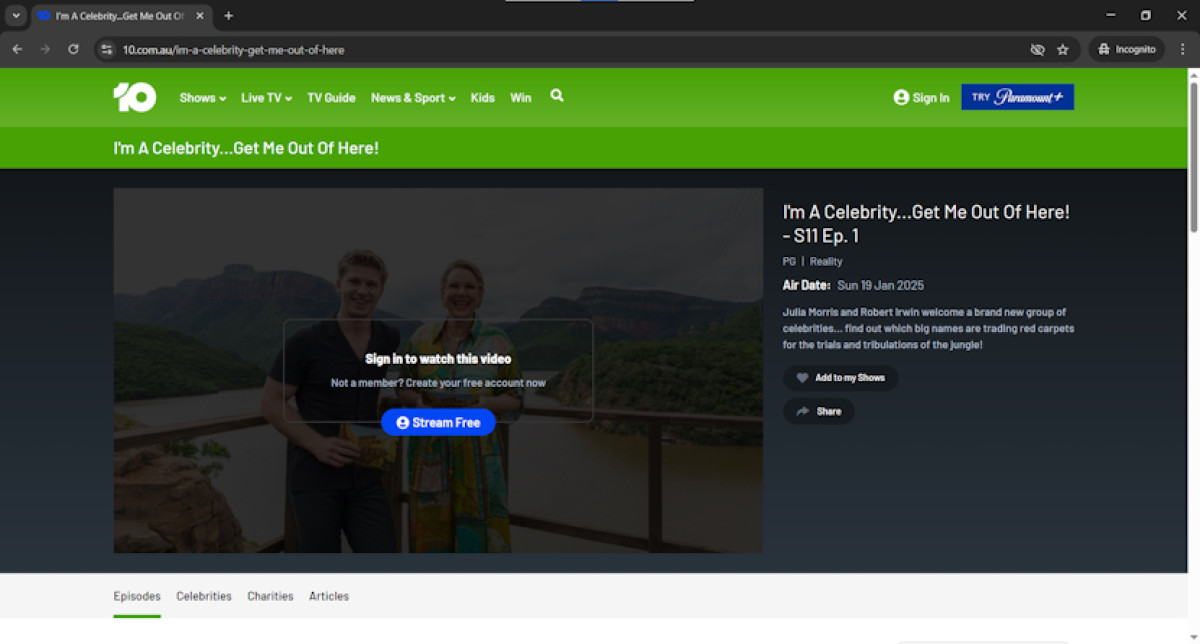Click the tracking protection eye icon

(x=1037, y=49)
